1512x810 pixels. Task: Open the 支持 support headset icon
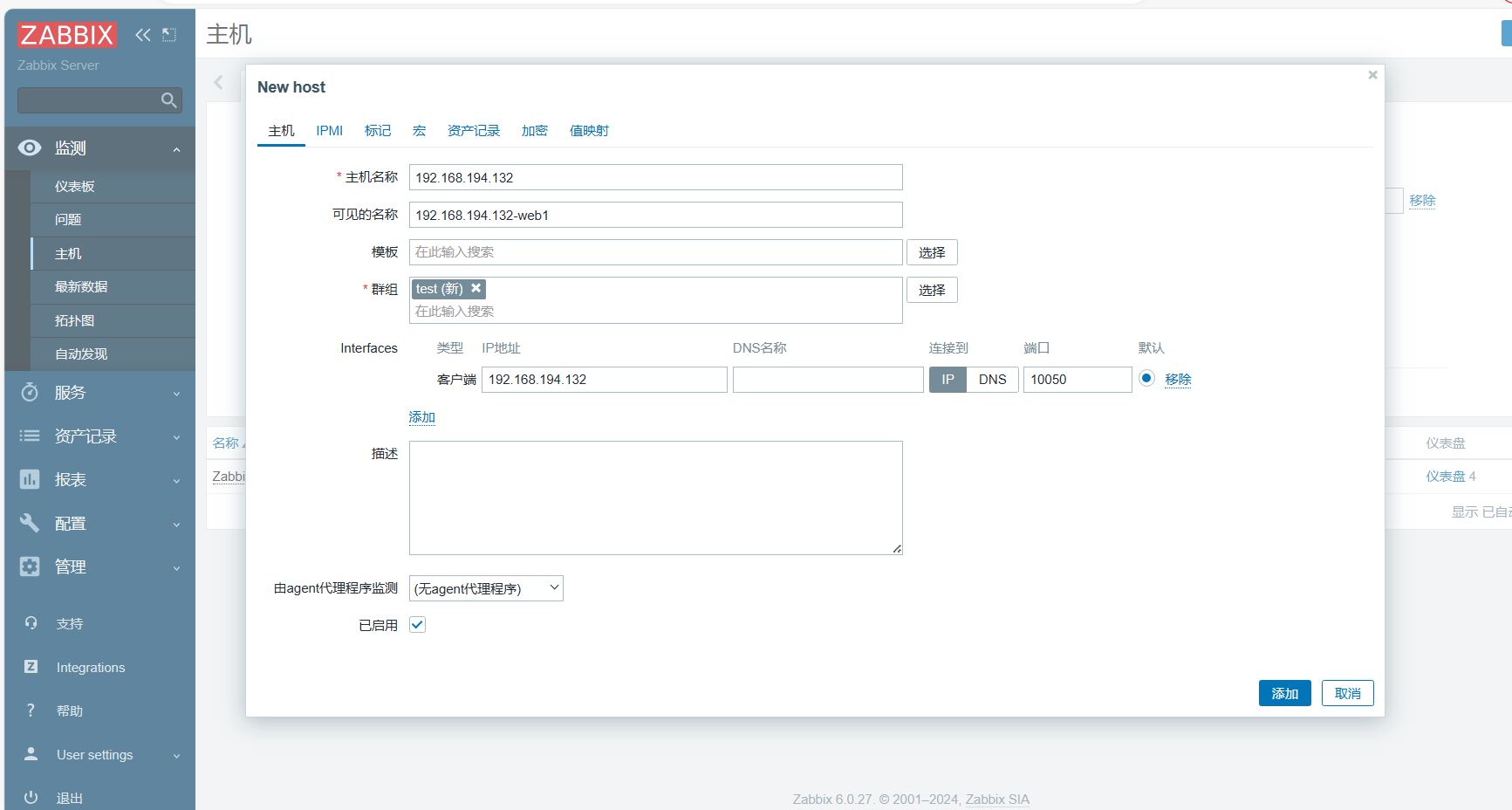(31, 623)
